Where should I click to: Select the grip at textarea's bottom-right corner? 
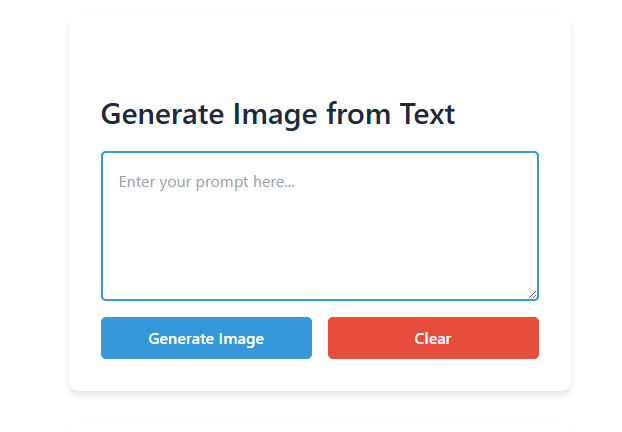[x=533, y=294]
